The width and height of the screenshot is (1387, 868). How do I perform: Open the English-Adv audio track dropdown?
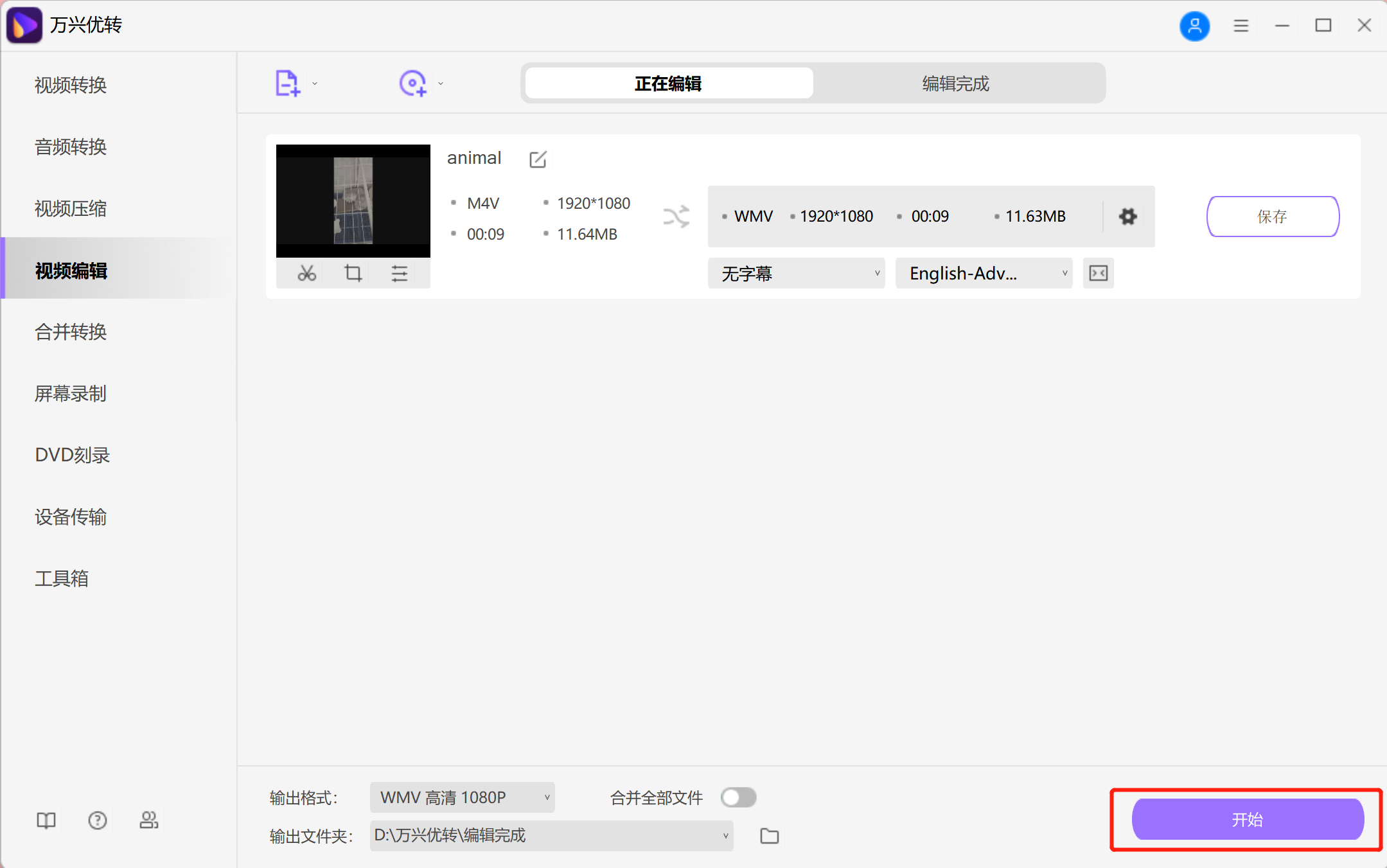(983, 273)
